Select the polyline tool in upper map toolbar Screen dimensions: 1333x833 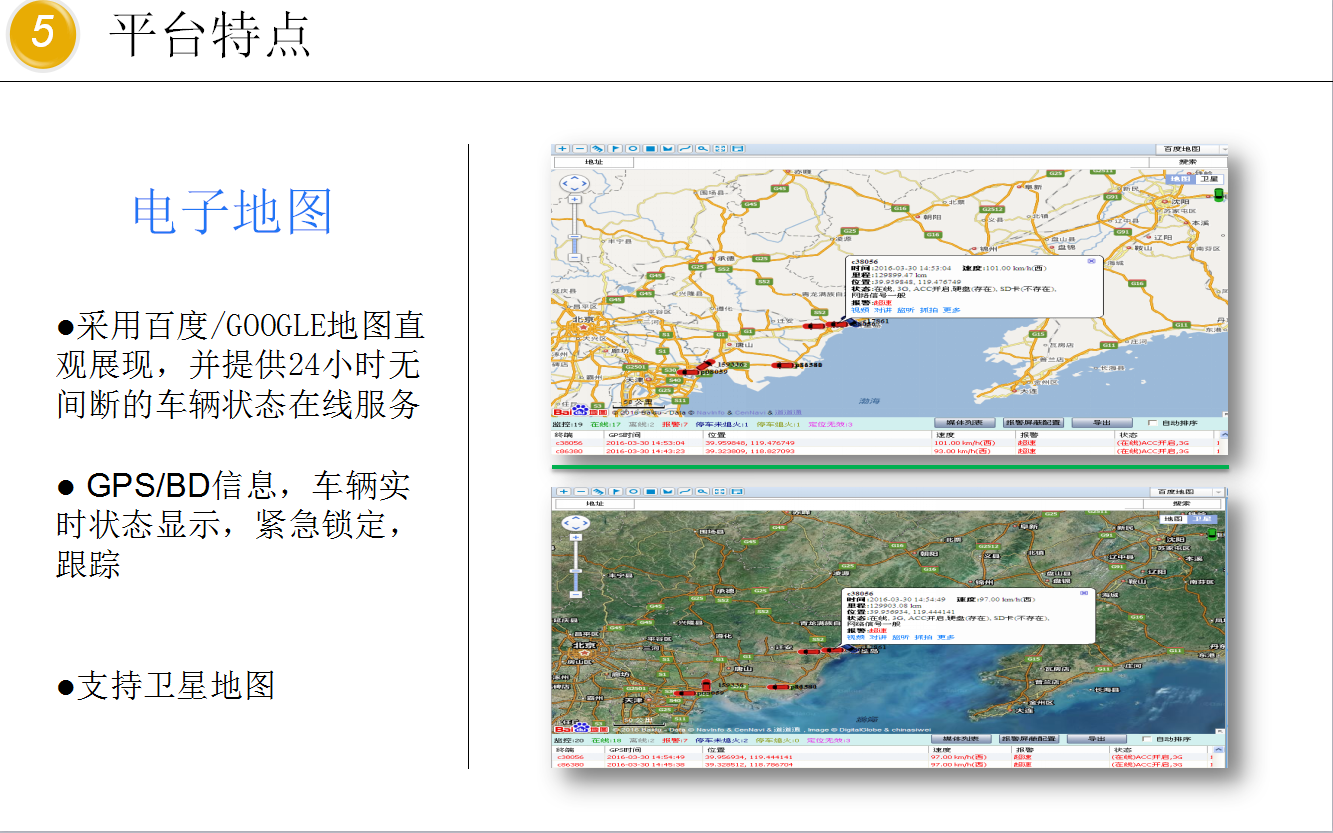pos(685,149)
